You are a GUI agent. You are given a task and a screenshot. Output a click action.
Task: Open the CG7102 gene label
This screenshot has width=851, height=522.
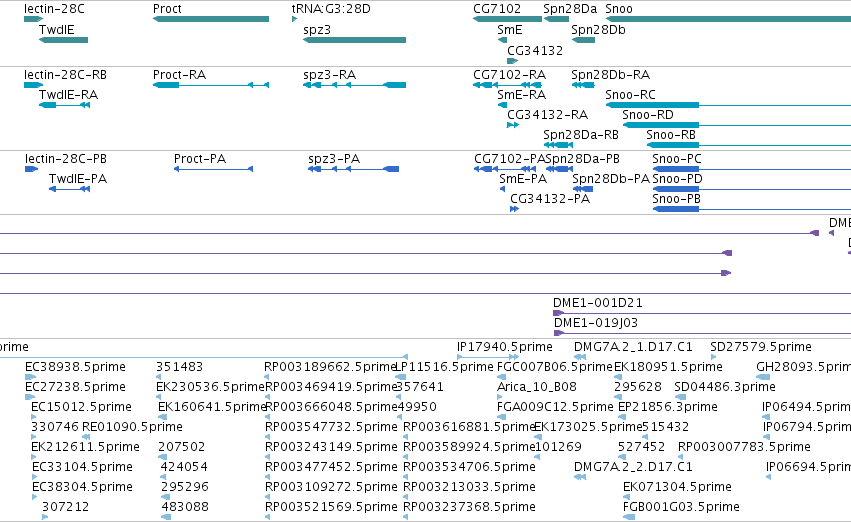point(497,9)
